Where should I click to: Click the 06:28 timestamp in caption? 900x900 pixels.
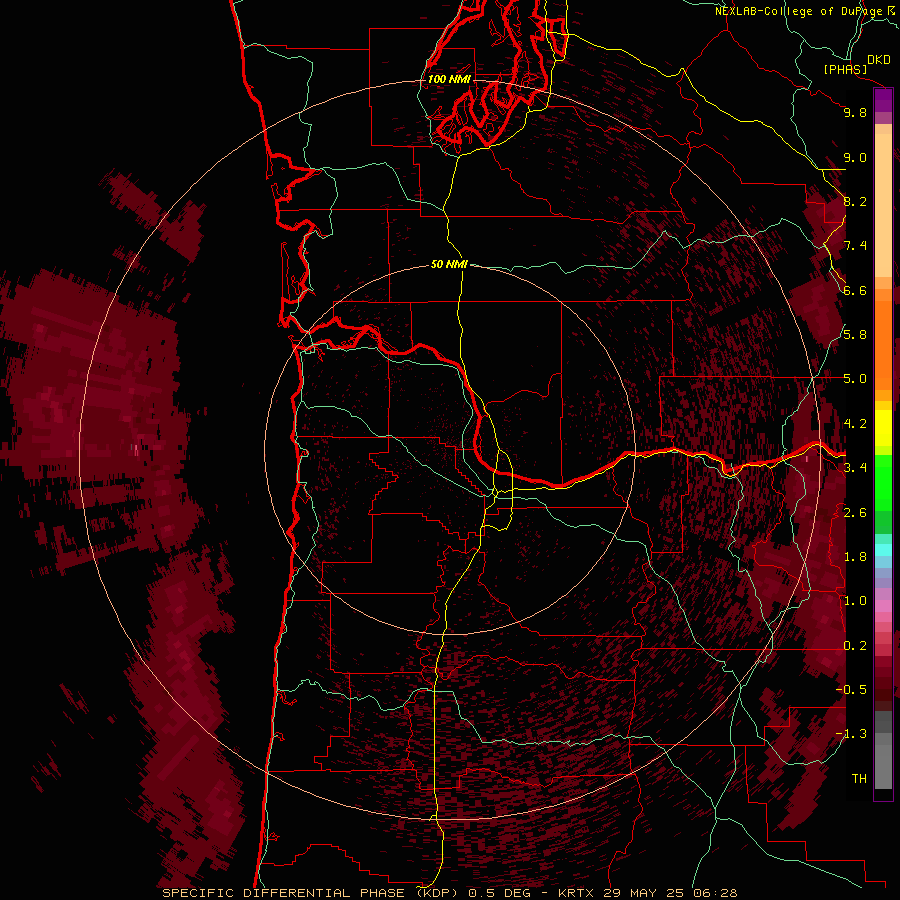pyautogui.click(x=715, y=893)
